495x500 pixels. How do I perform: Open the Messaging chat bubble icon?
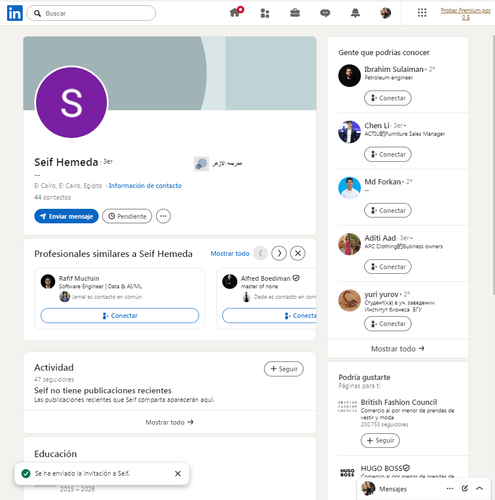pyautogui.click(x=325, y=13)
